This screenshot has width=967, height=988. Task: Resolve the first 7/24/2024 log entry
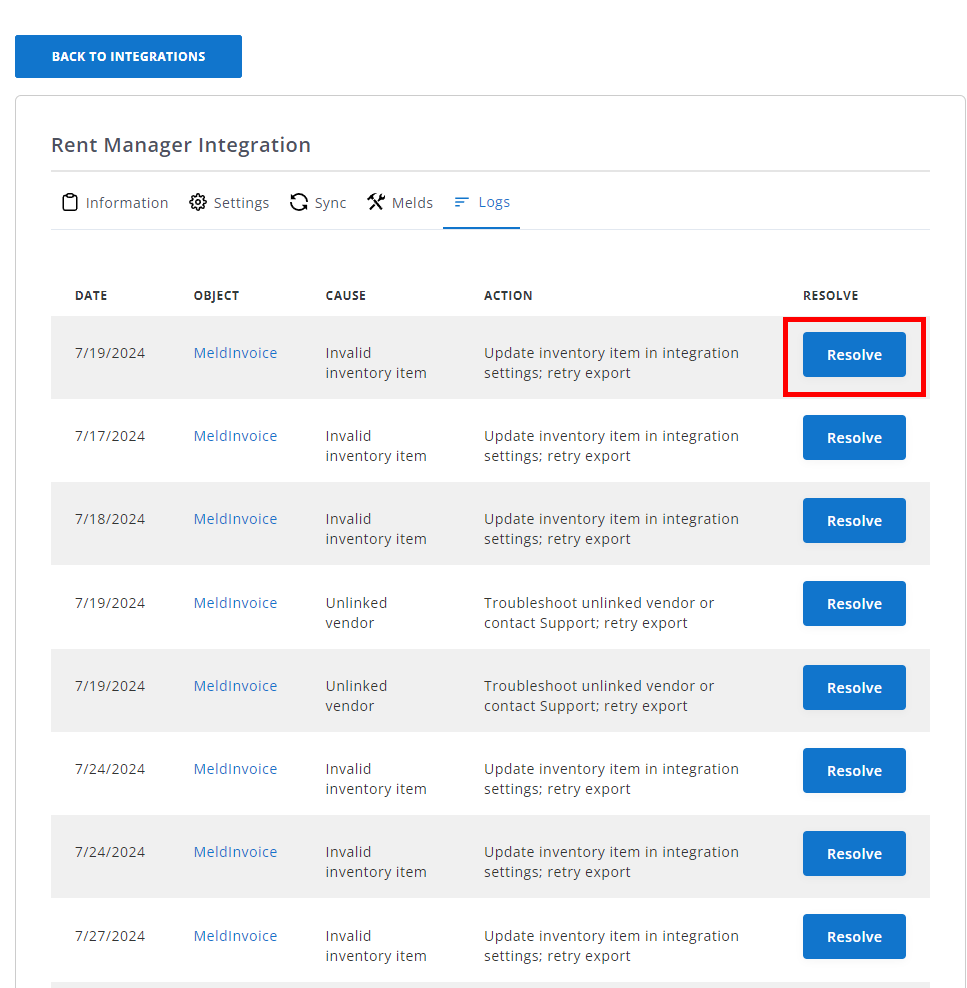854,771
